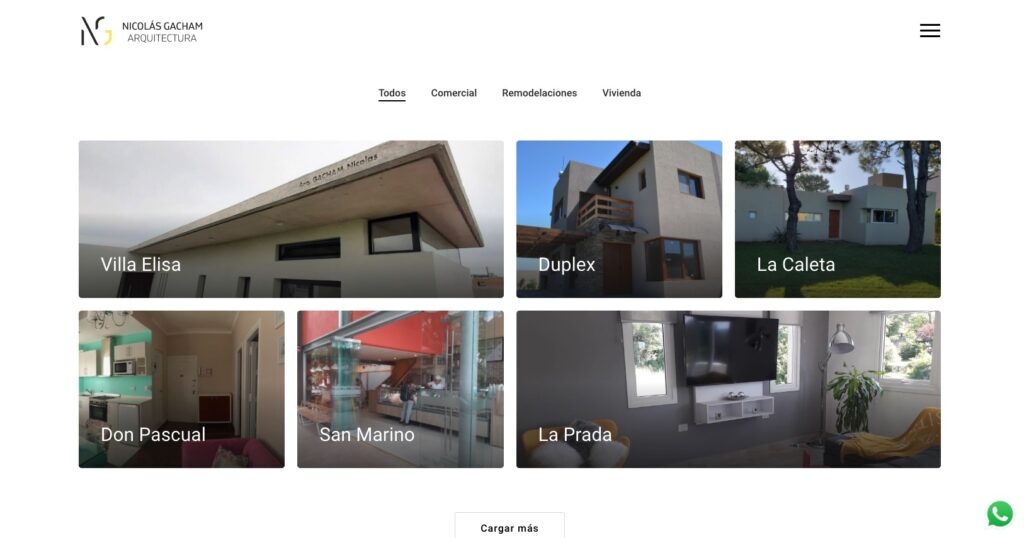Open the La Caleta project thumbnail
This screenshot has width=1024, height=538.
coord(837,219)
